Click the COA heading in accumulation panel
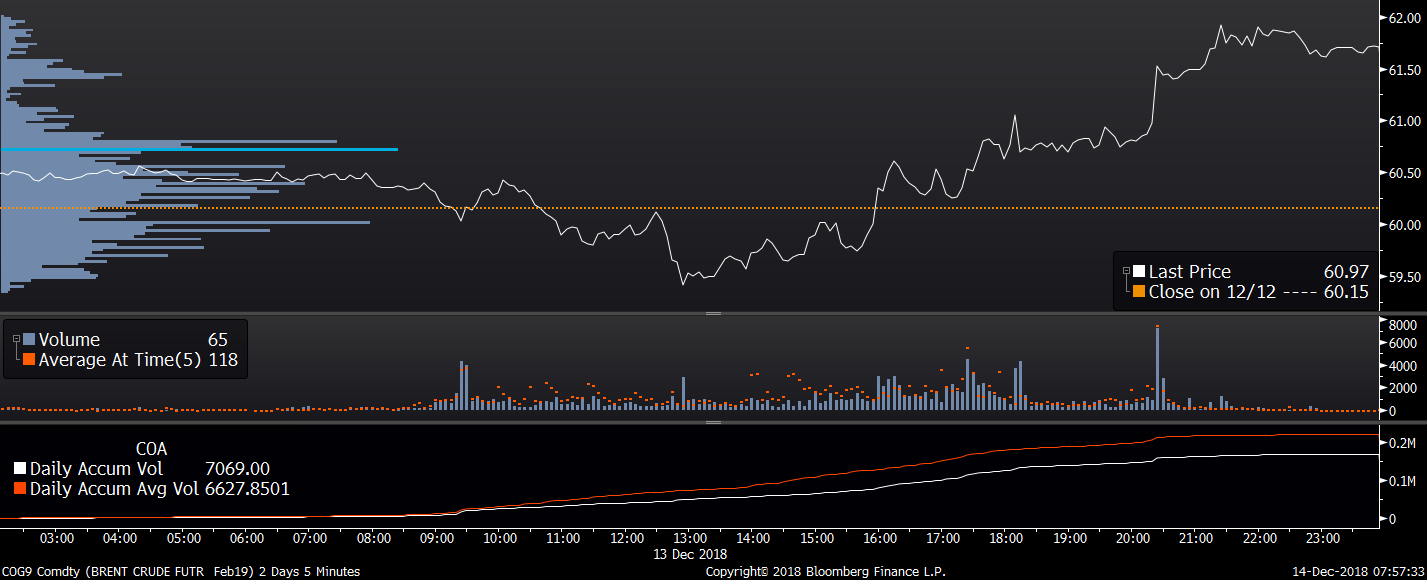 (x=151, y=449)
